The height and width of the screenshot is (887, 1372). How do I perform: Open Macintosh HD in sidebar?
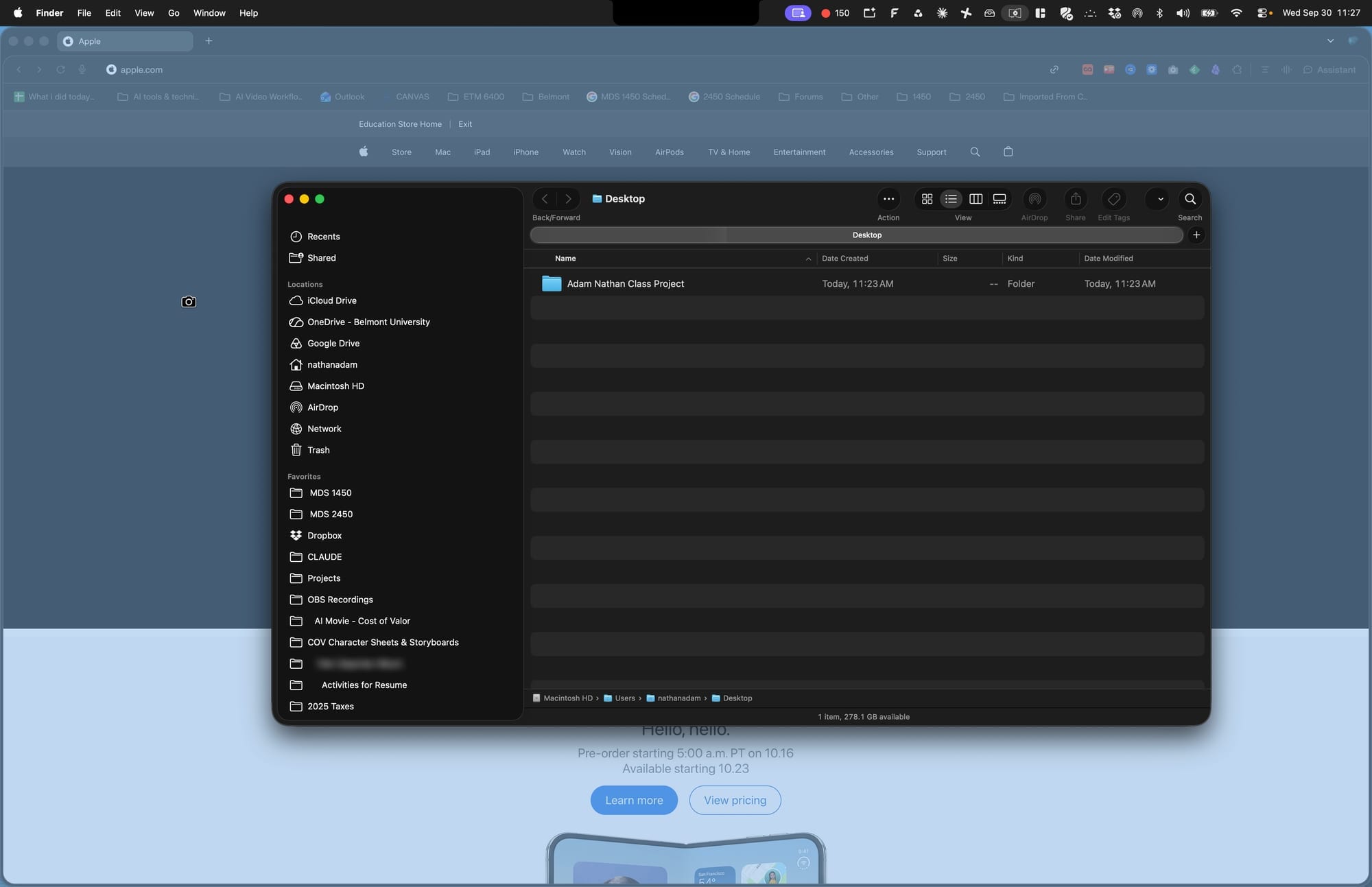pyautogui.click(x=335, y=386)
